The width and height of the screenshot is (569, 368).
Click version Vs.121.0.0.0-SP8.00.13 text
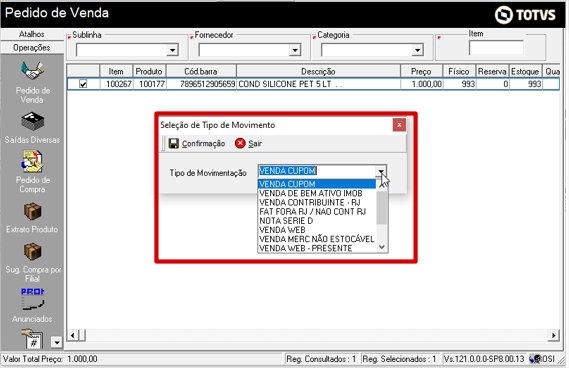(x=484, y=359)
